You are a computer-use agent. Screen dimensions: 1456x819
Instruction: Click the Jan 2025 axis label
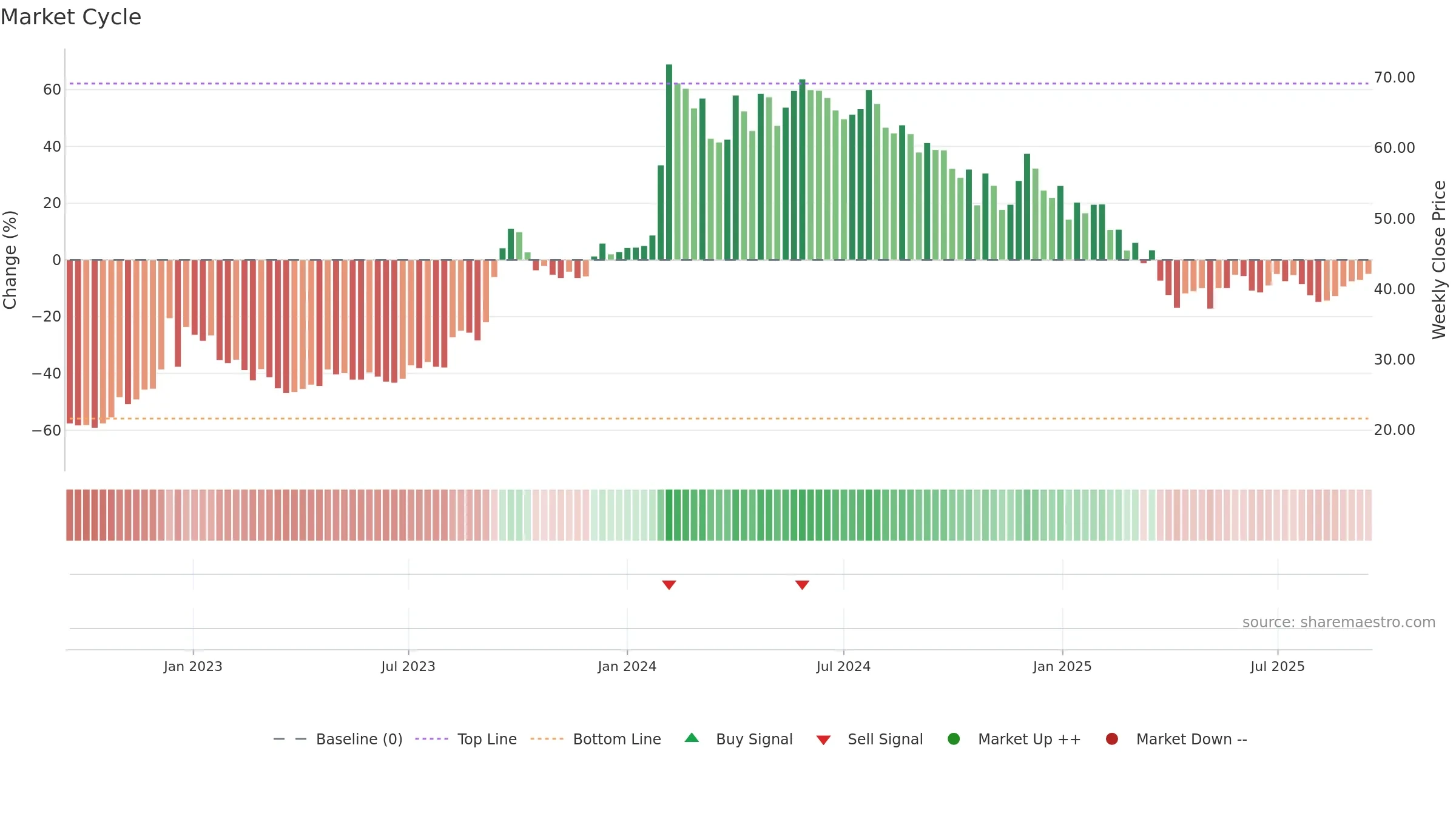click(x=1062, y=666)
